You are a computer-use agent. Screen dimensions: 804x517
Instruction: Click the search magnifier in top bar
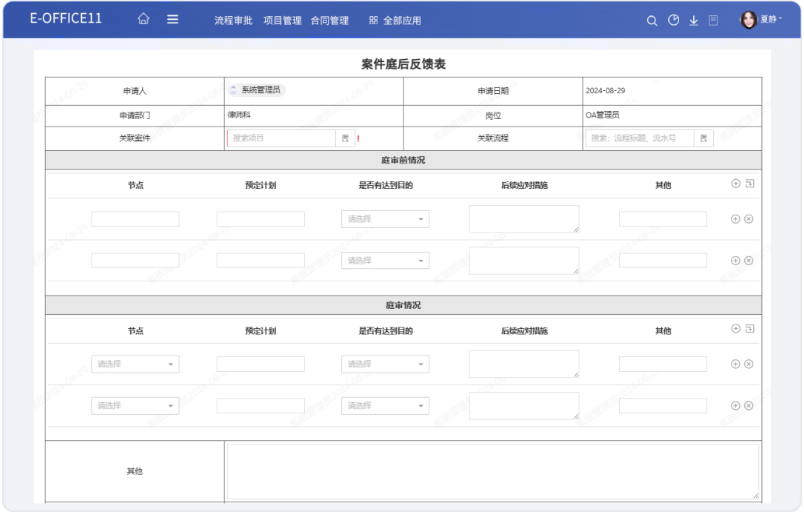[652, 20]
